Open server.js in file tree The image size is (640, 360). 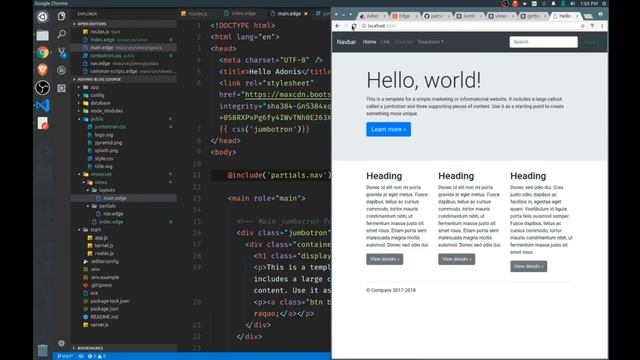point(100,325)
